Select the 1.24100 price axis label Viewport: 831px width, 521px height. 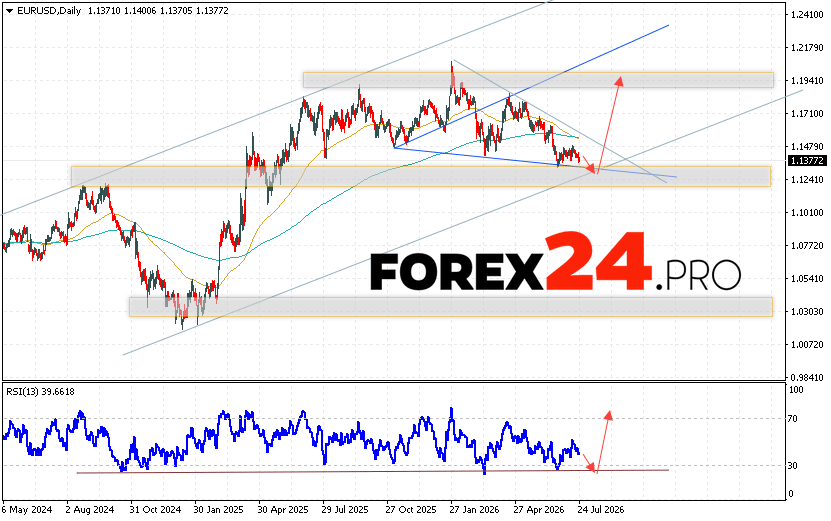(x=807, y=15)
